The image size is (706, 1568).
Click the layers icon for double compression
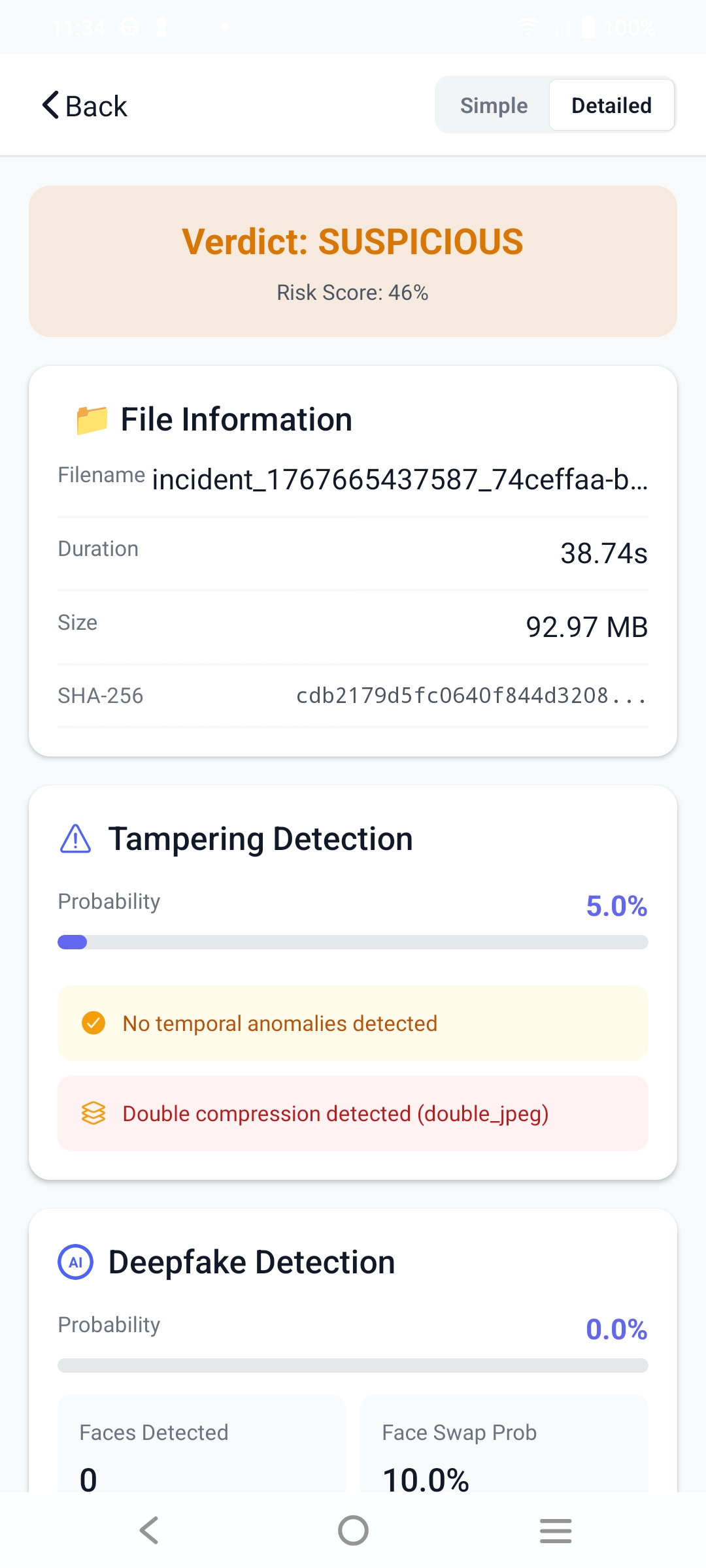tap(93, 1113)
